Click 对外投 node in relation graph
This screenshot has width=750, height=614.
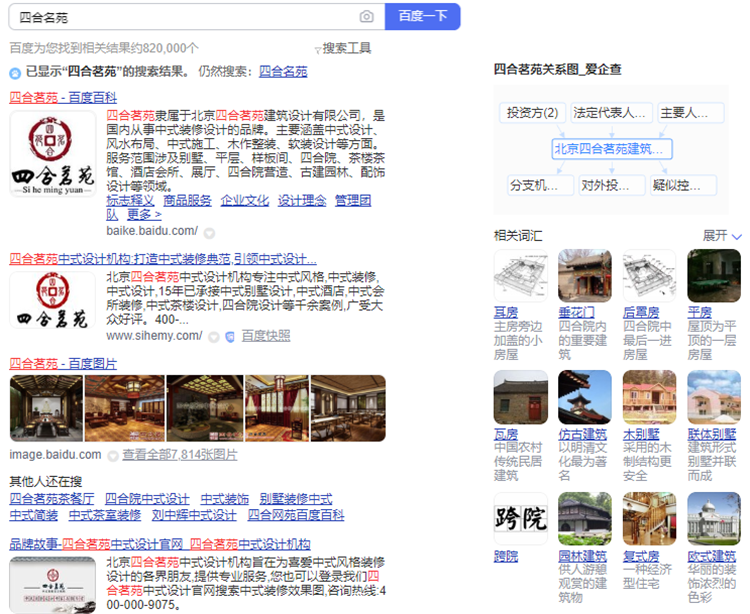[x=612, y=185]
